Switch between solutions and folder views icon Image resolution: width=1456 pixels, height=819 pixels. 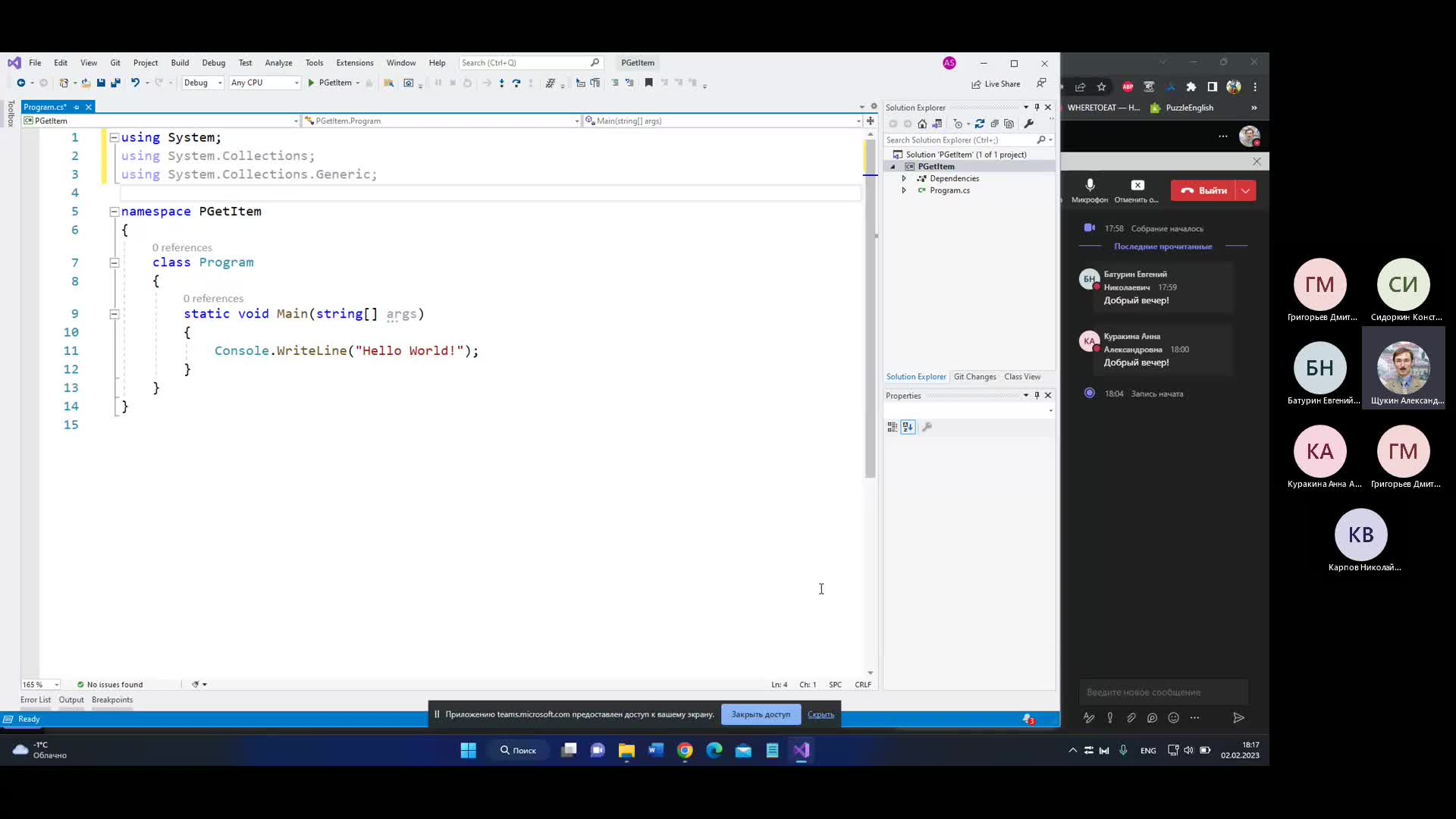(937, 124)
